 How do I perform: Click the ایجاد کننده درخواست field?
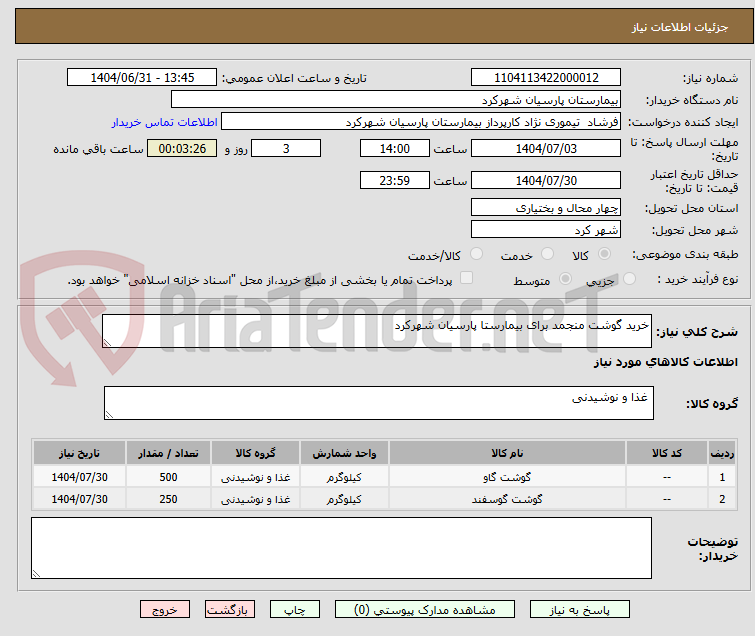pyautogui.click(x=421, y=122)
